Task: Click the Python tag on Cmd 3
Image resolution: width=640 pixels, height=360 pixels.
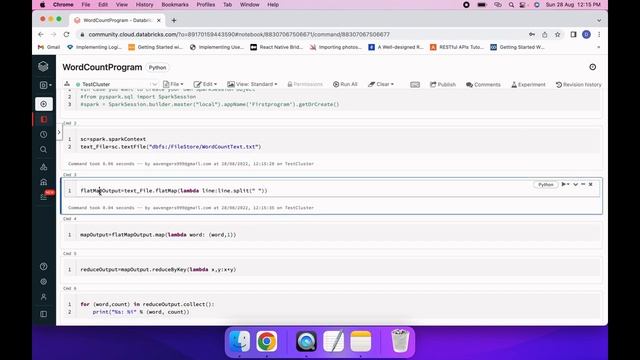Action: tap(545, 184)
